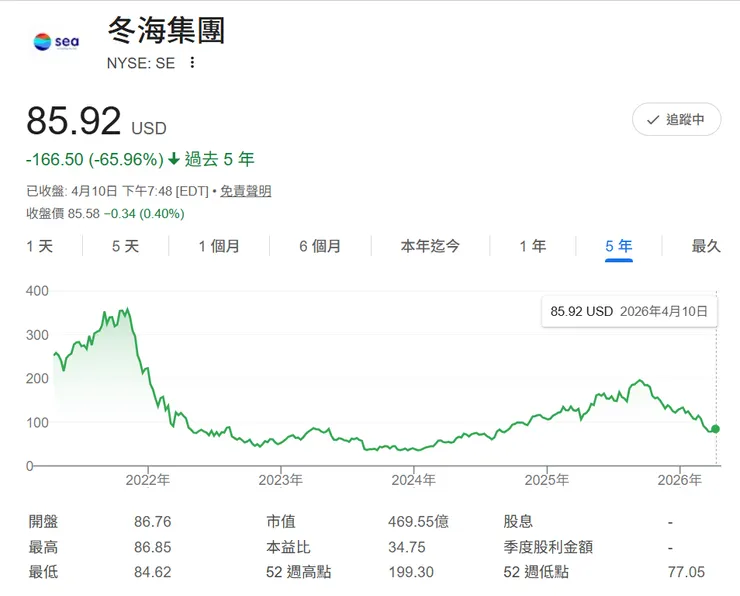Click the 52 週高點 value 199.30
This screenshot has width=740, height=596.
[411, 572]
